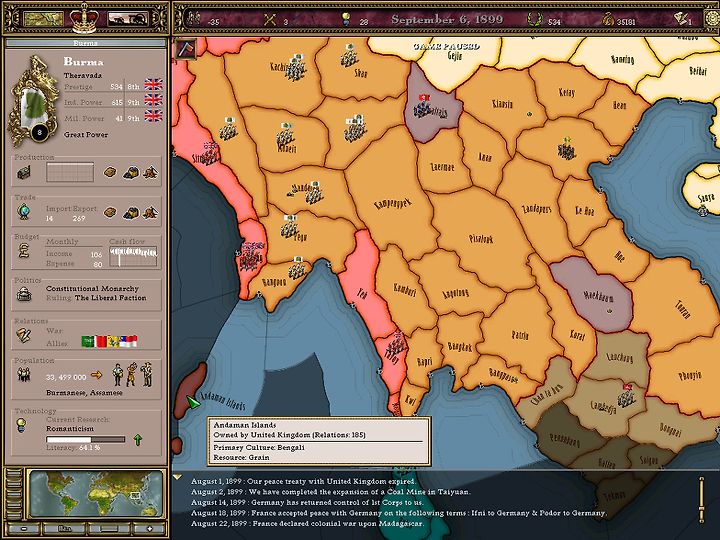Image resolution: width=720 pixels, height=540 pixels.
Task: Click the green laurel wreath prestige icon
Action: pyautogui.click(x=534, y=19)
